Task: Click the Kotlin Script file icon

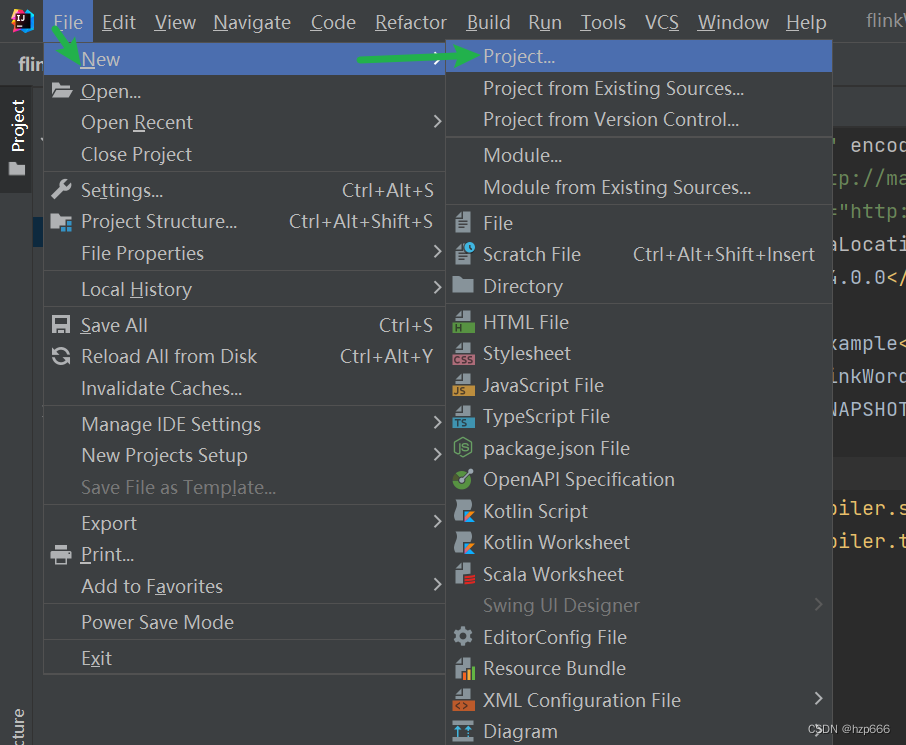Action: [463, 511]
